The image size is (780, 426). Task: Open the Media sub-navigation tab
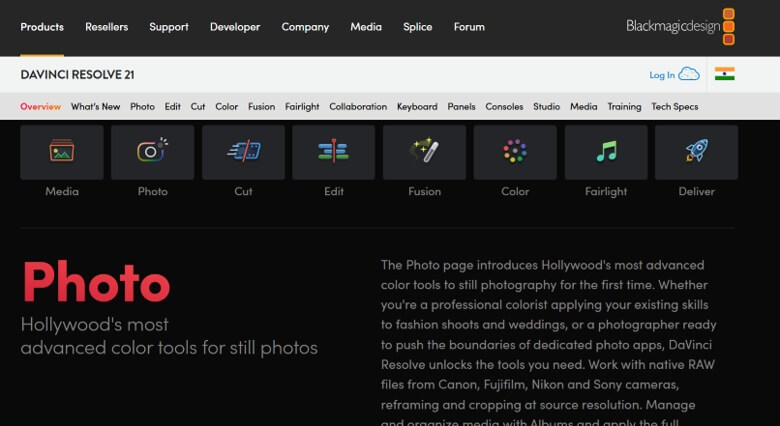coord(584,106)
